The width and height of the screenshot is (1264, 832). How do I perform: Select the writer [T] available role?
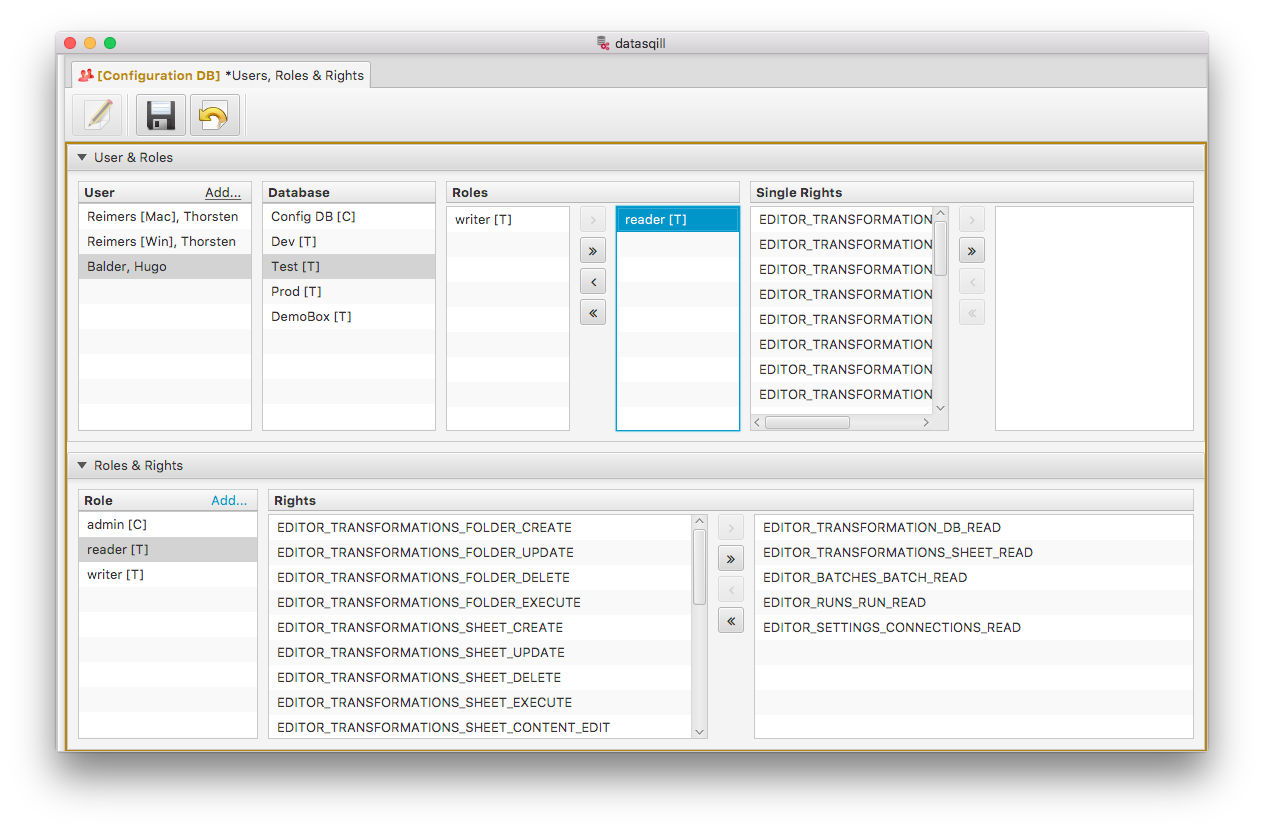click(x=483, y=219)
